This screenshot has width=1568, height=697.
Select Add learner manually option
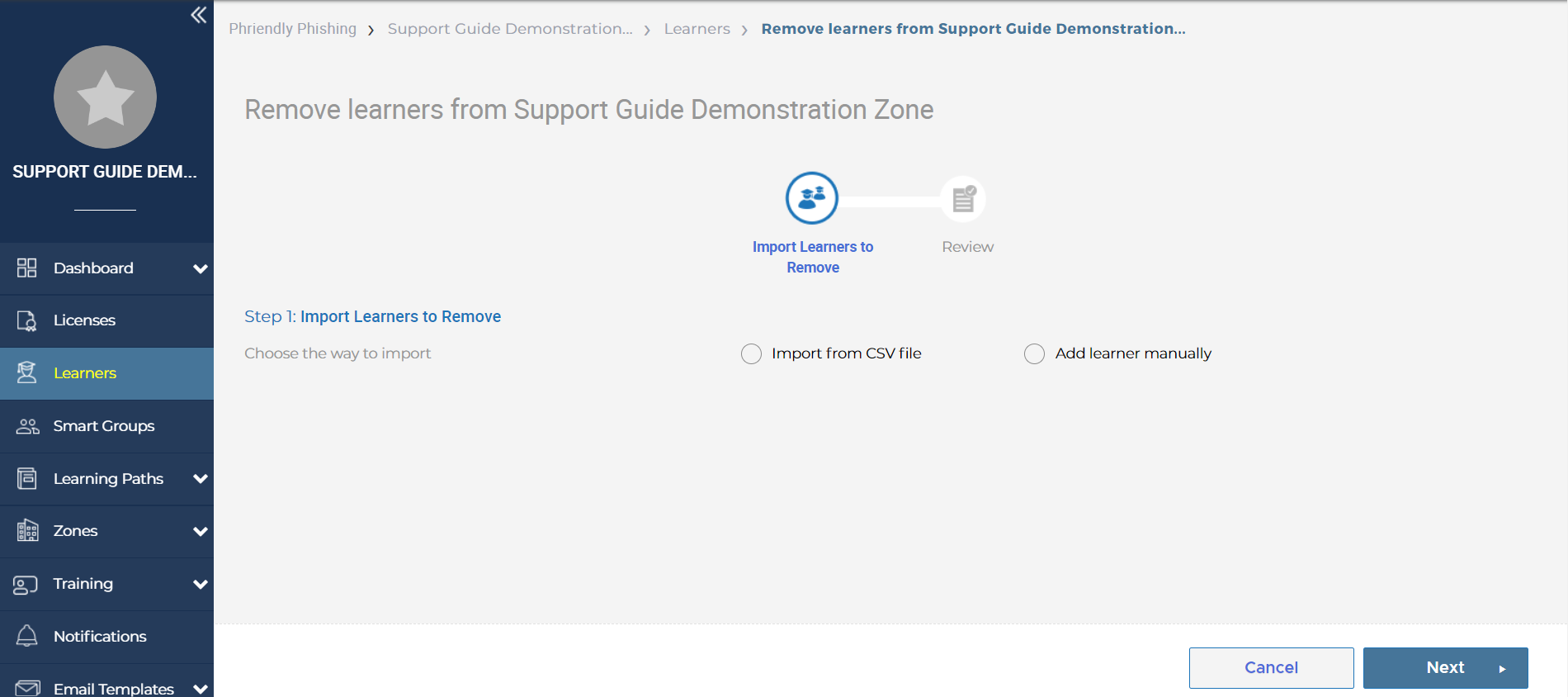point(1034,354)
